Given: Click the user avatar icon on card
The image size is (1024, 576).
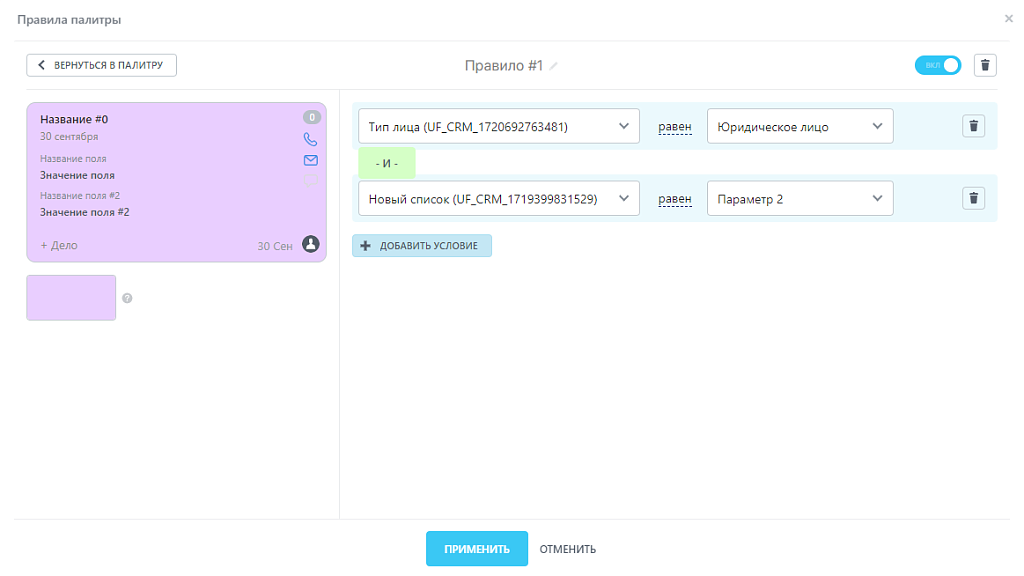Looking at the screenshot, I should click(310, 244).
